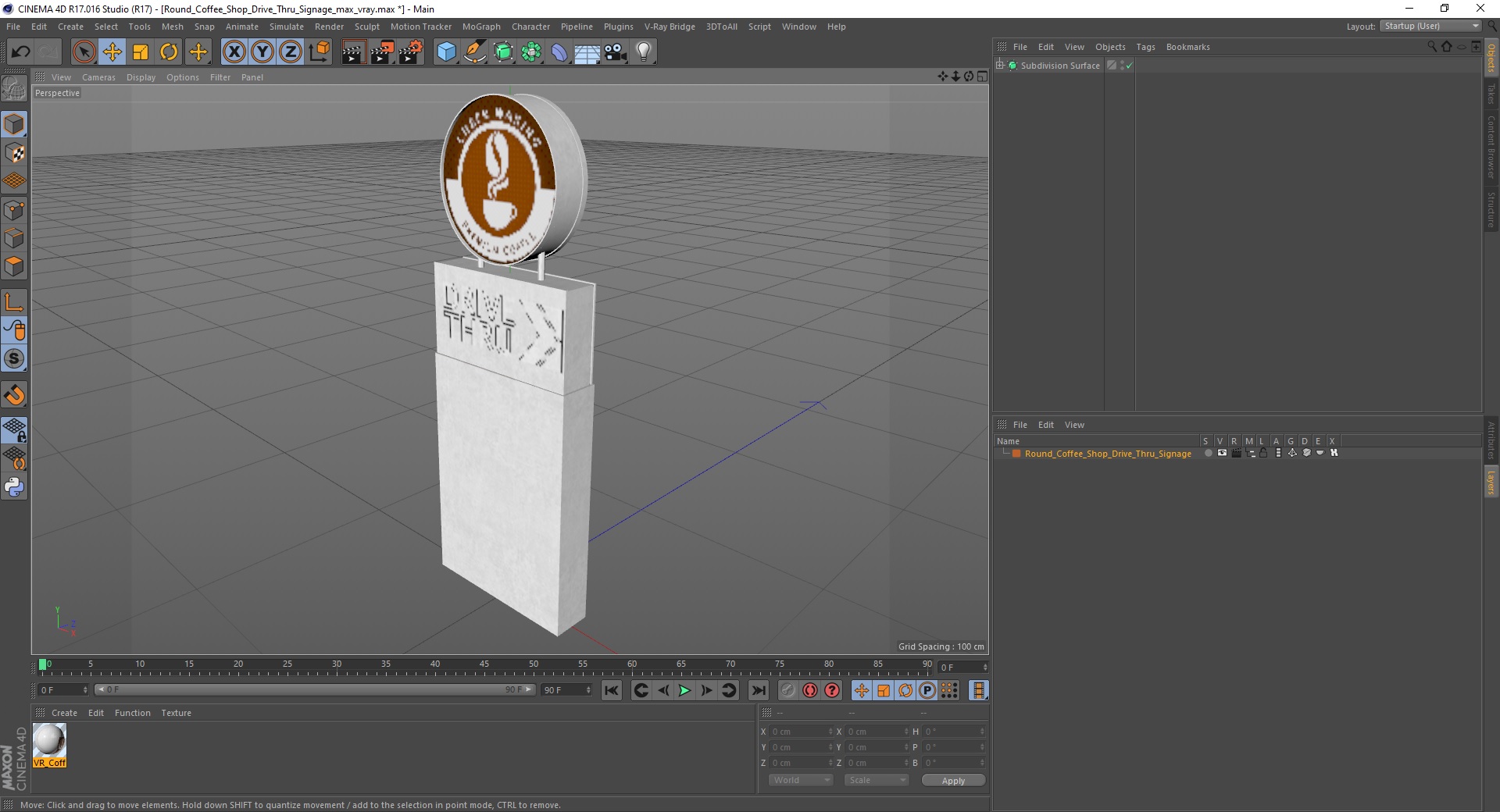
Task: Open the Mesh menu
Action: [172, 27]
